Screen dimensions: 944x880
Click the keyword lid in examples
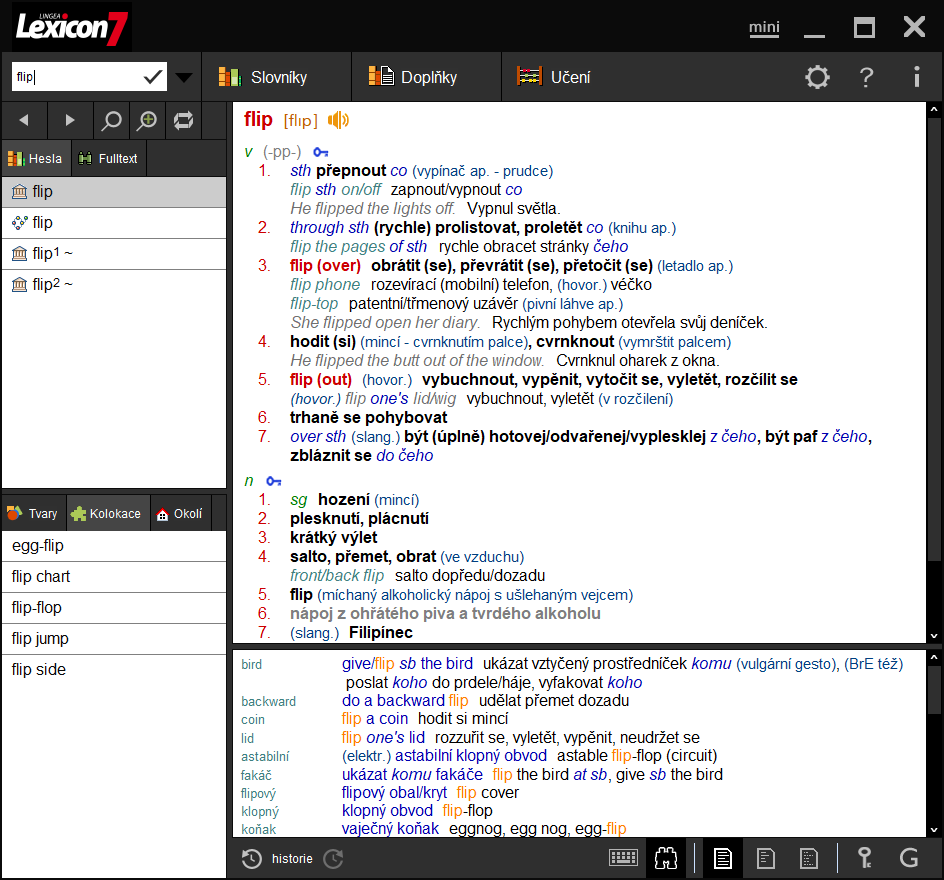coord(247,738)
